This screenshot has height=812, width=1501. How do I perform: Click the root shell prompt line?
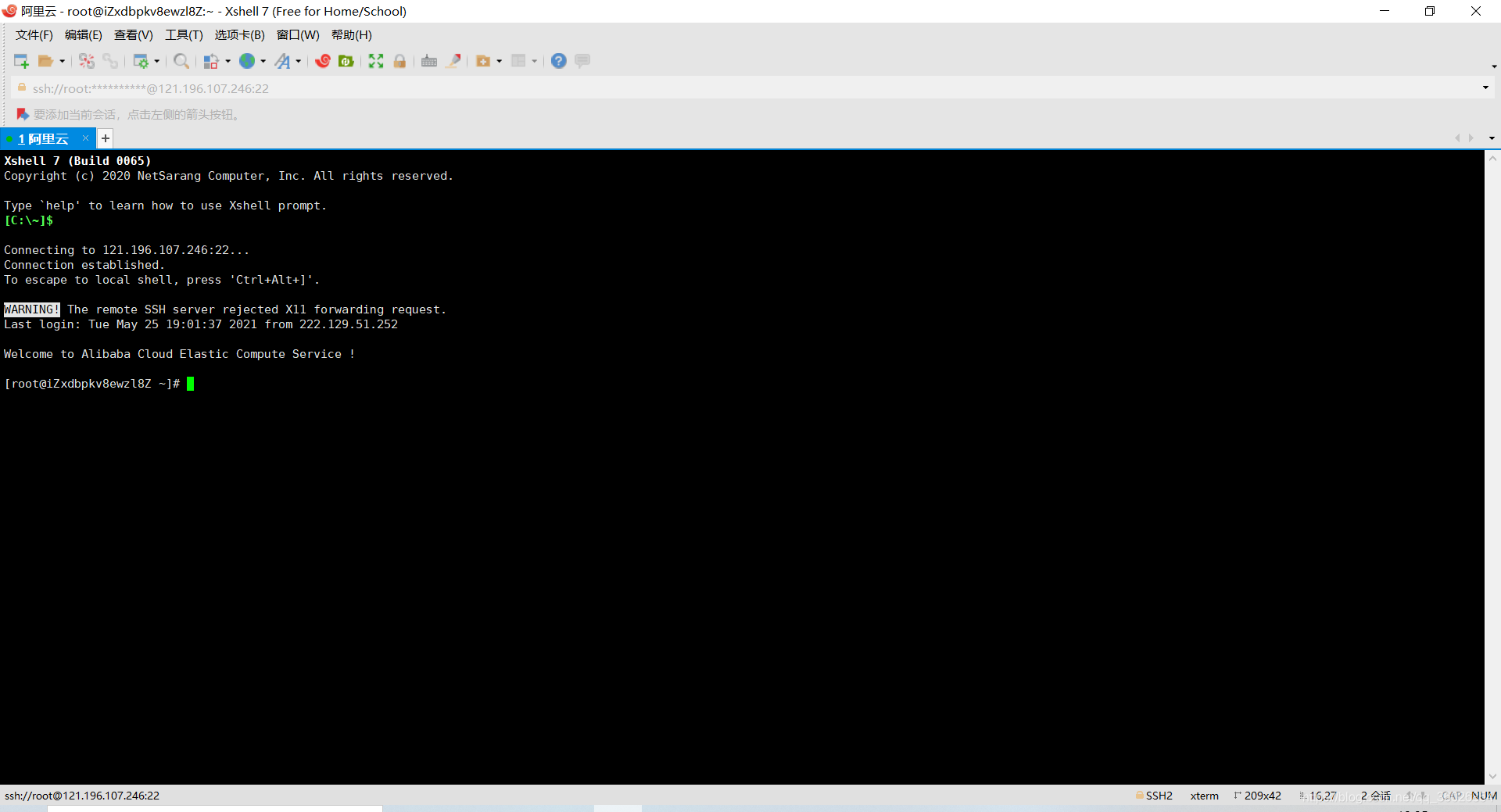tap(92, 384)
